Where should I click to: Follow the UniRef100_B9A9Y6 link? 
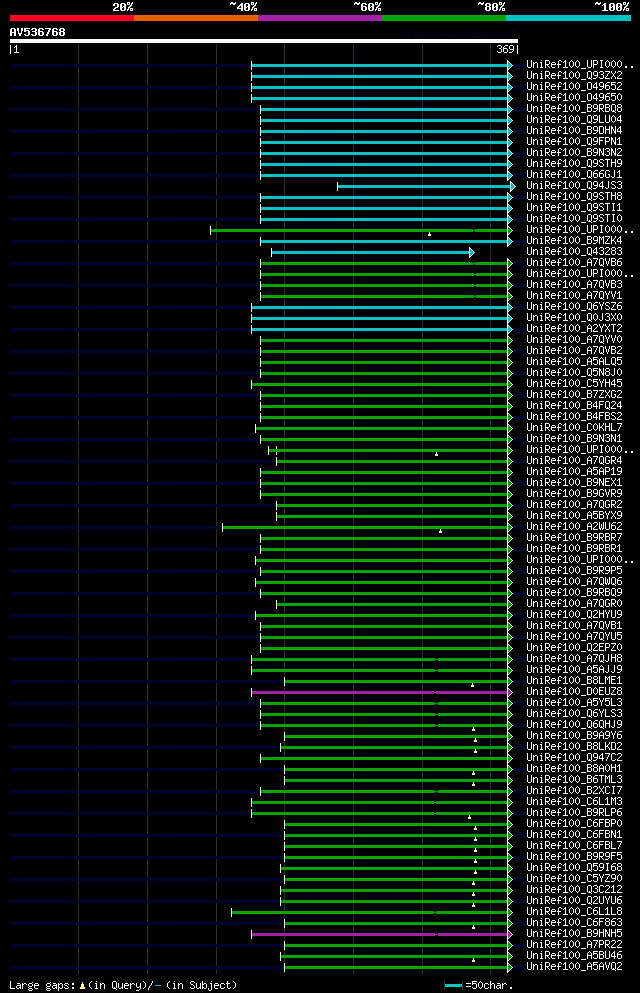pos(574,736)
